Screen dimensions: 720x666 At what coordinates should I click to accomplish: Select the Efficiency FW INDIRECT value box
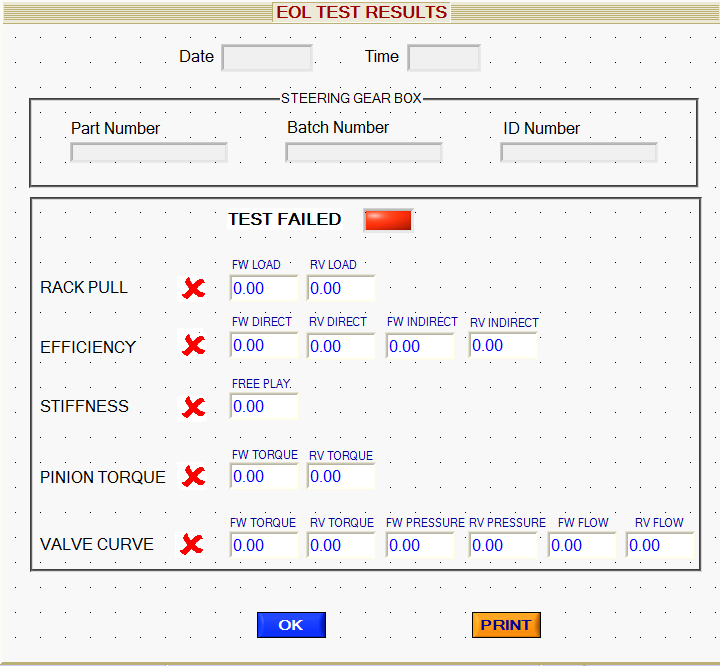click(420, 346)
